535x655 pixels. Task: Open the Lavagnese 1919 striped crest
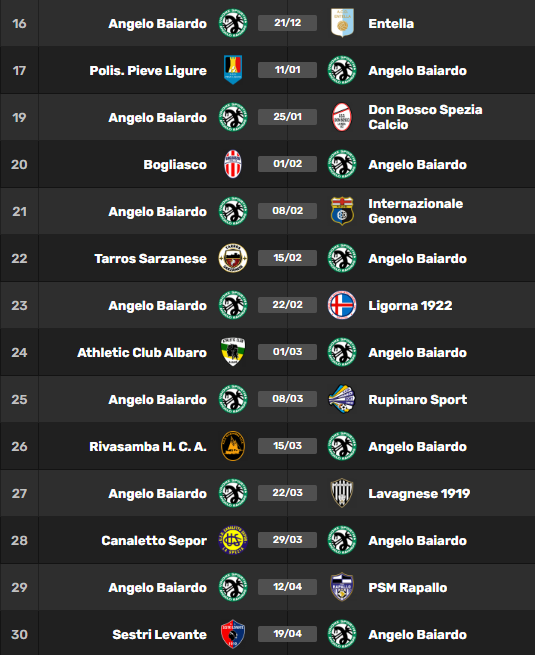342,493
